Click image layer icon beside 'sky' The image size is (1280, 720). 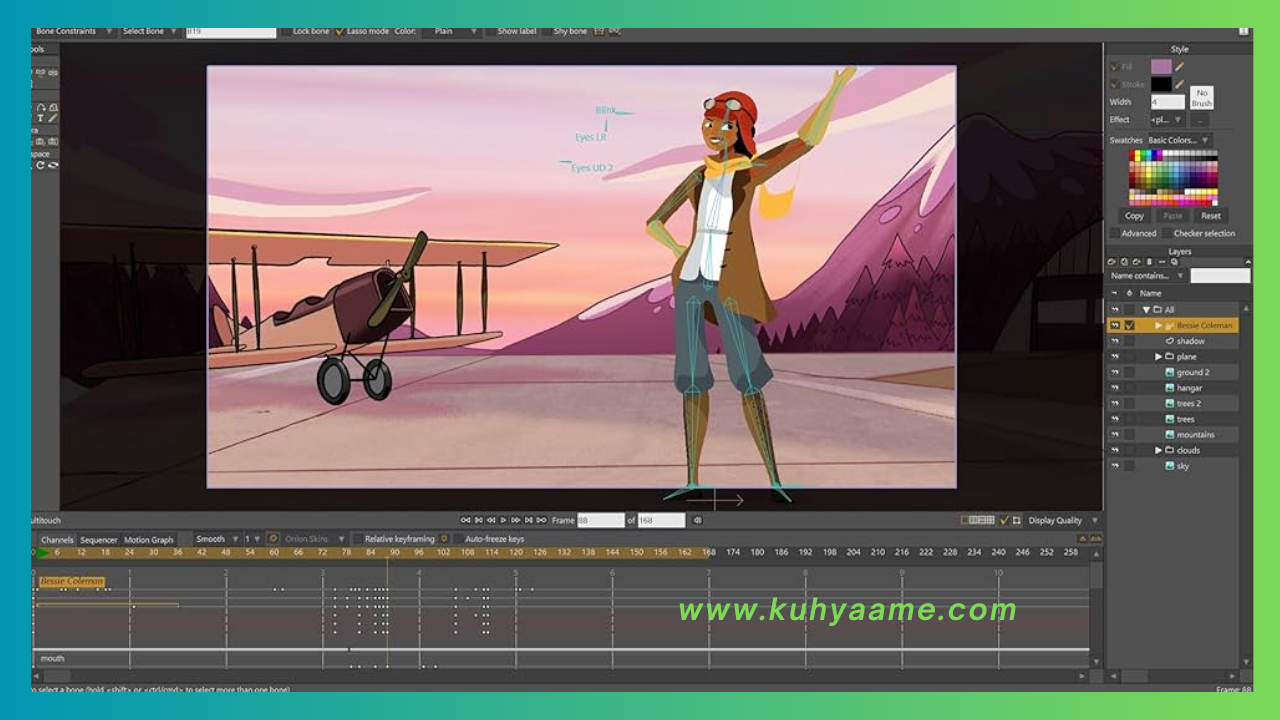pos(1169,466)
